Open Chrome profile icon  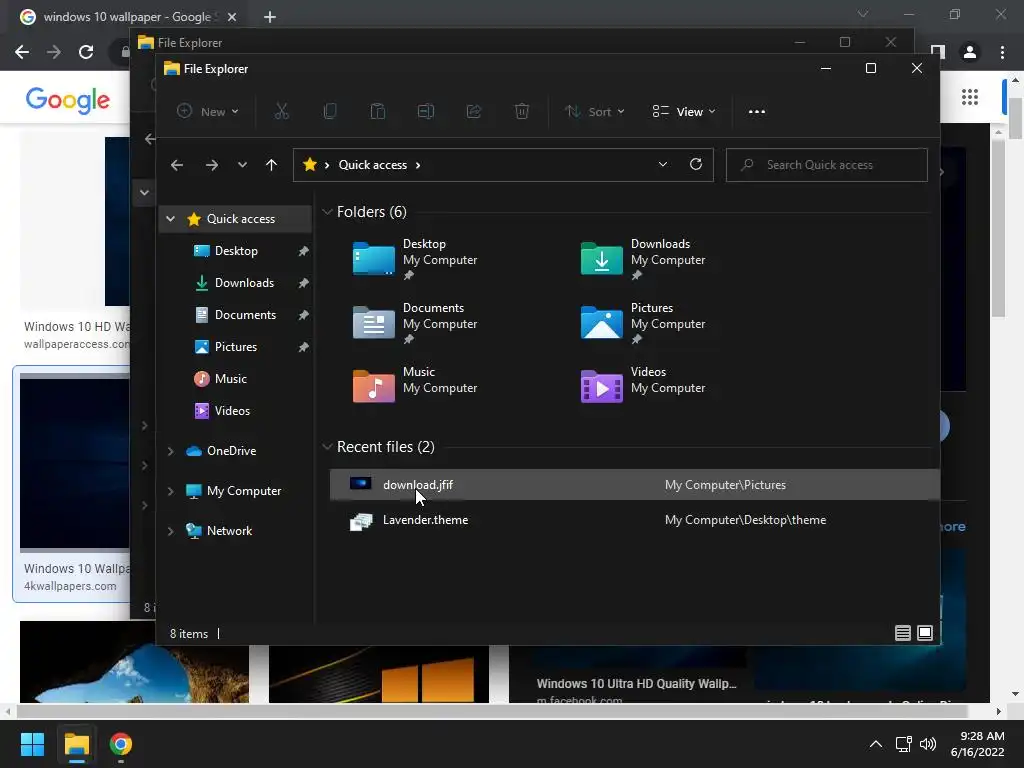click(970, 52)
